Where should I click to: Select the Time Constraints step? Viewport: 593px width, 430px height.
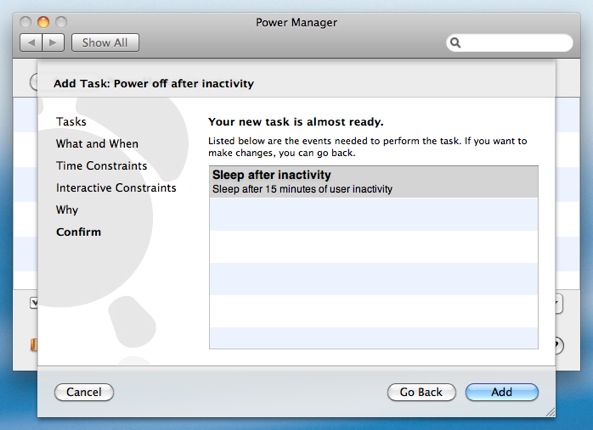point(101,166)
